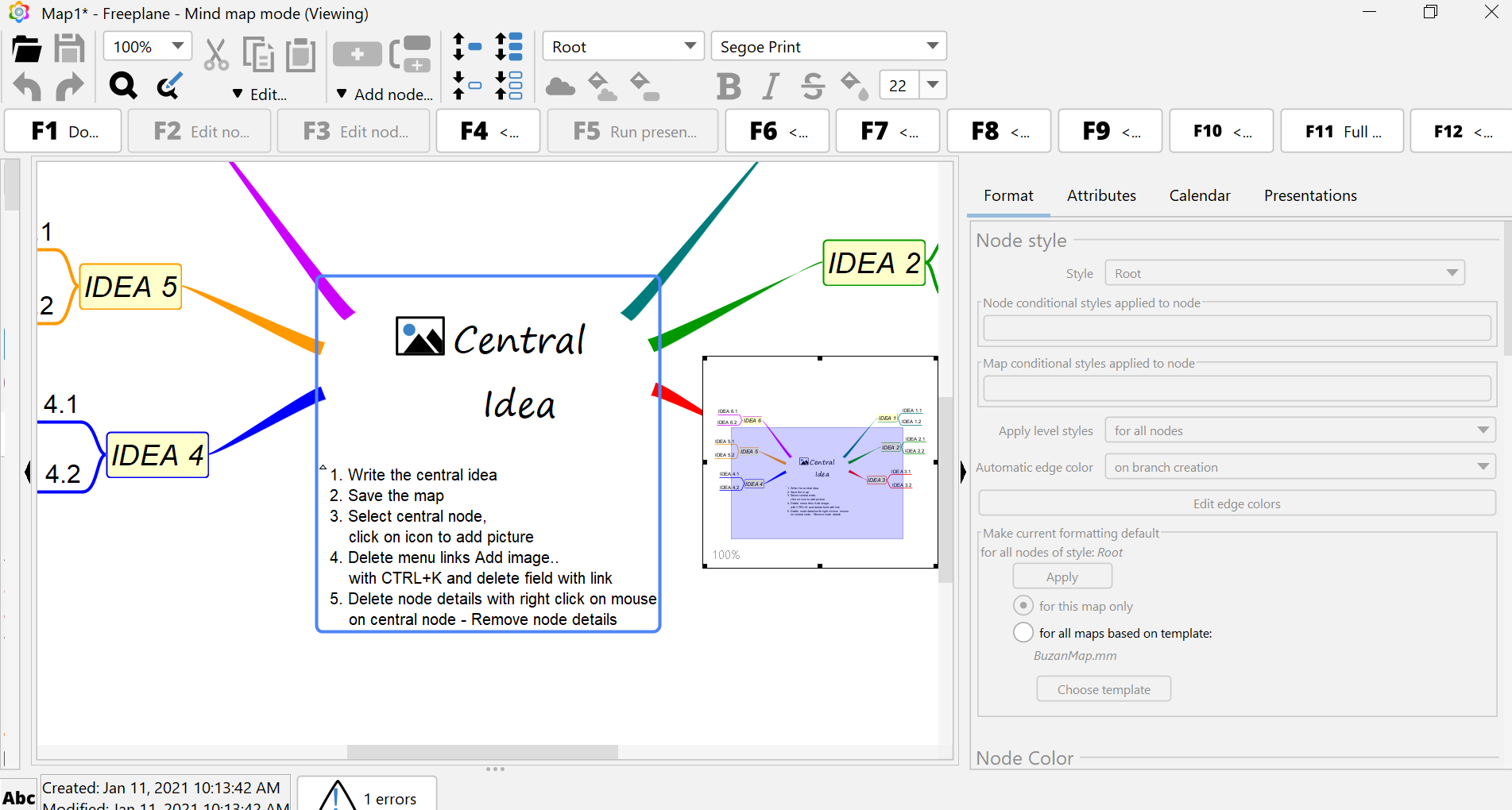This screenshot has width=1512, height=810.
Task: Open Automatic edge color dropdown
Action: [x=1300, y=467]
